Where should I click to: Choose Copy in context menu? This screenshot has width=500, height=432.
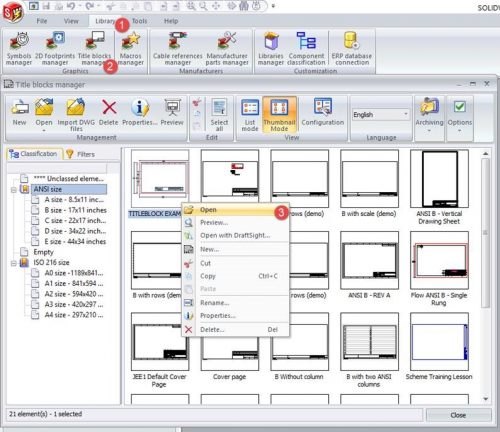[x=235, y=276]
